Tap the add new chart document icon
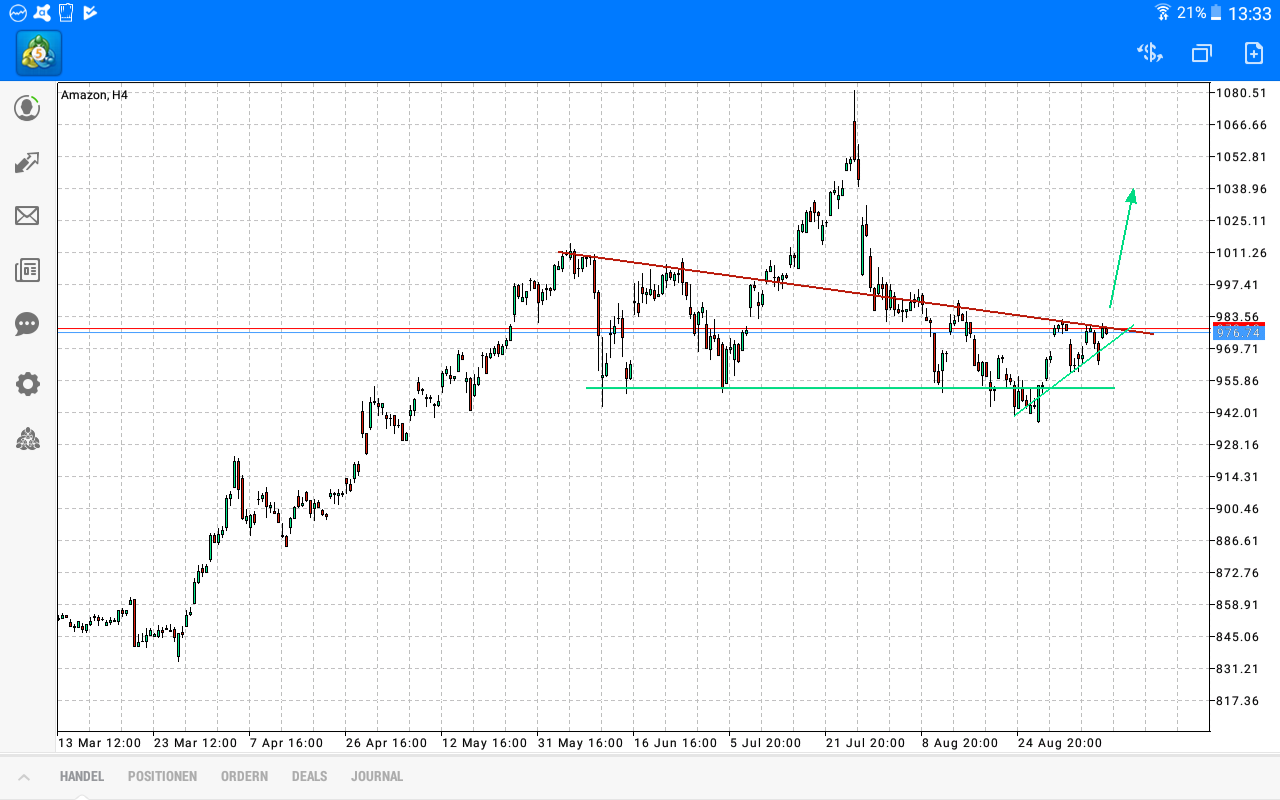This screenshot has height=800, width=1280. click(x=1253, y=53)
